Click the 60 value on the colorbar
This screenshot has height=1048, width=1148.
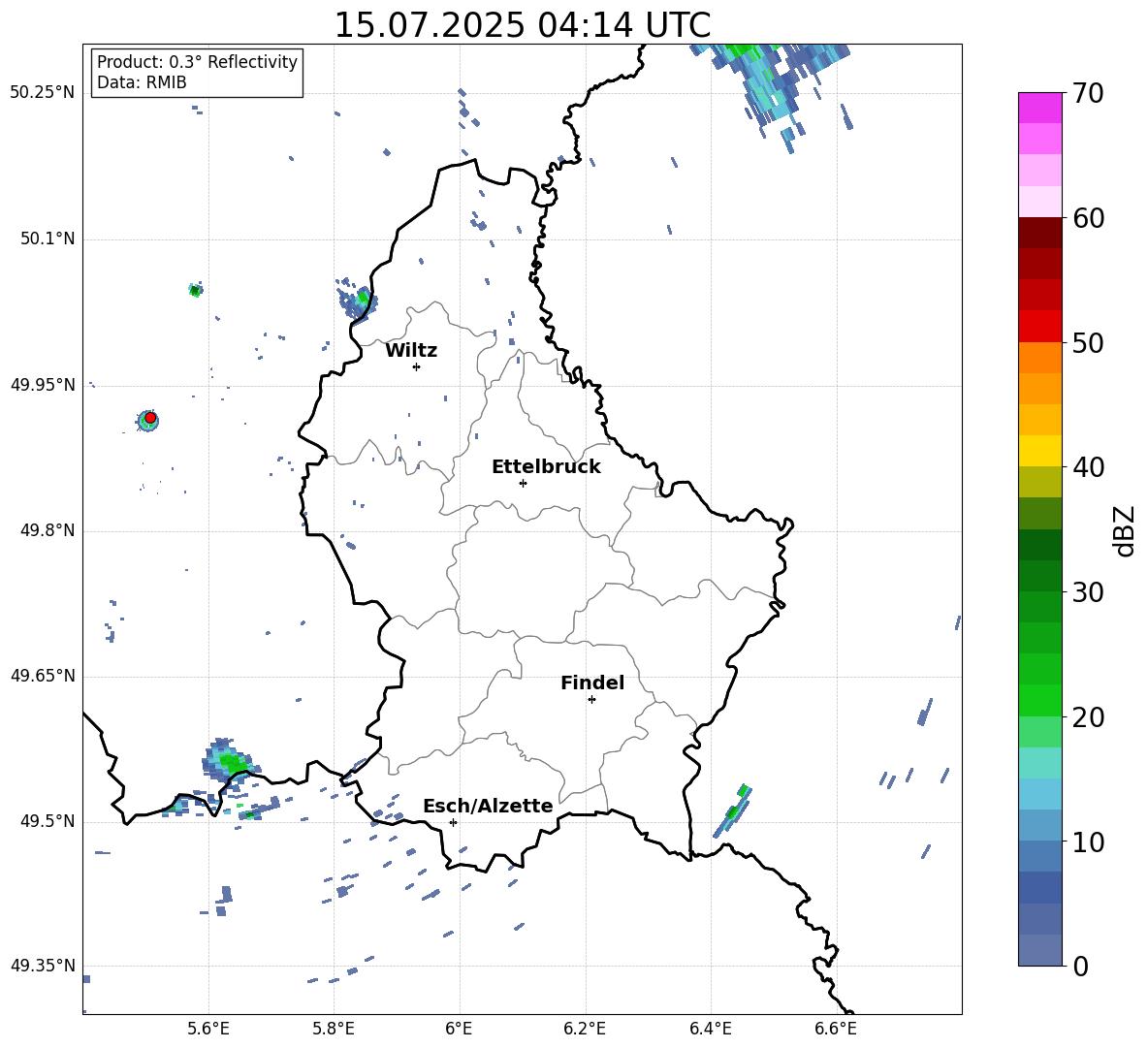1088,218
